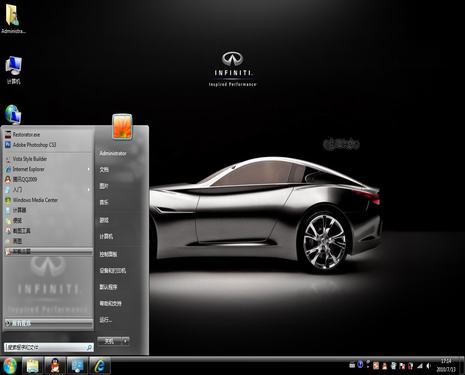Click the volume speaker tray icon
The image size is (465, 375).
click(428, 366)
